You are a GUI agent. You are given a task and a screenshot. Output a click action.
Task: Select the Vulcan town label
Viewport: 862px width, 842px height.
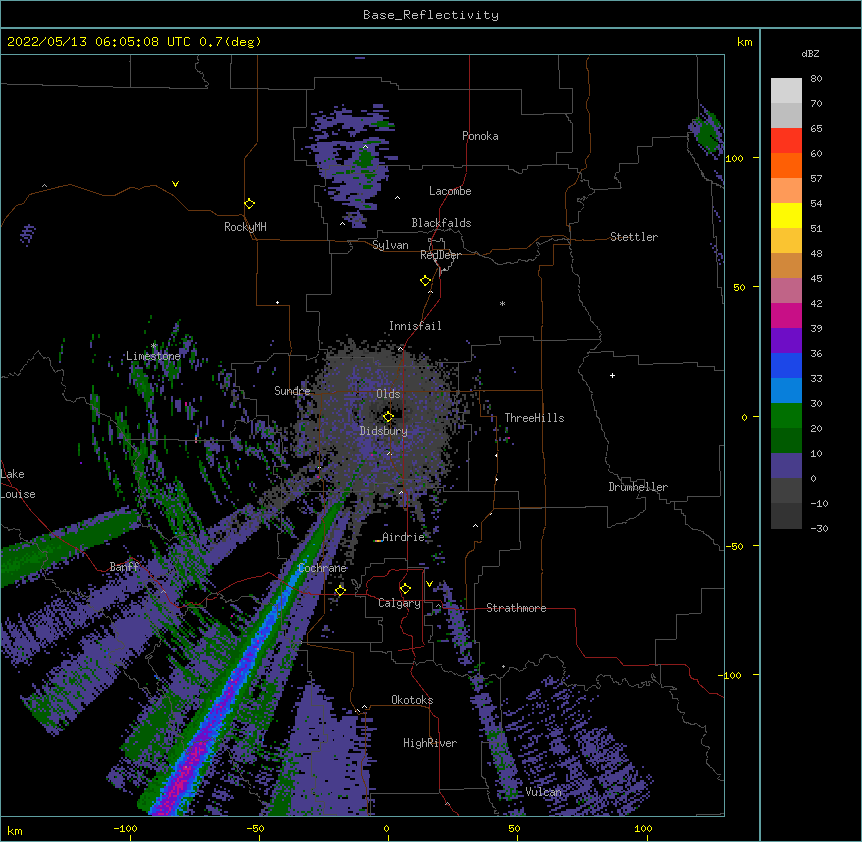[x=543, y=792]
